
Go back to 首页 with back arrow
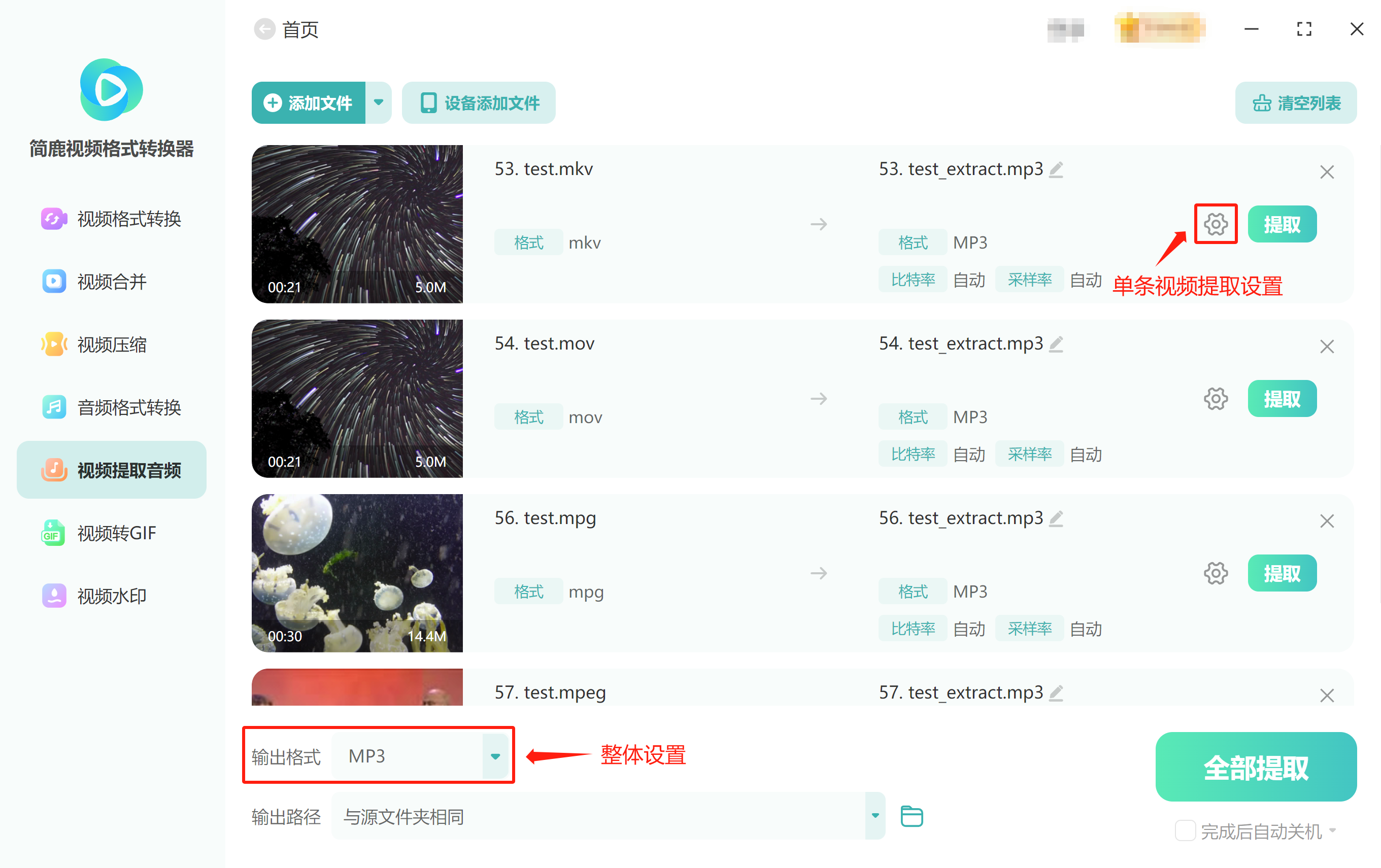[x=264, y=29]
